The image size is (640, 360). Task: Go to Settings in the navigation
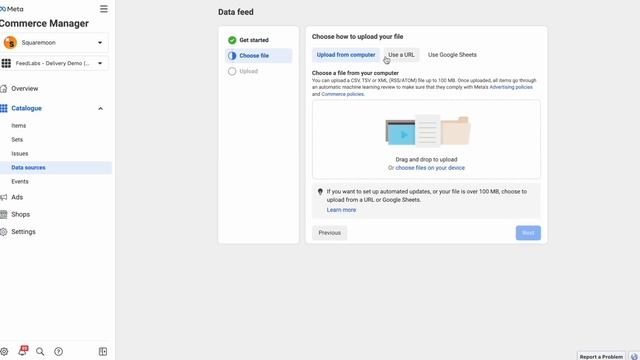23,232
